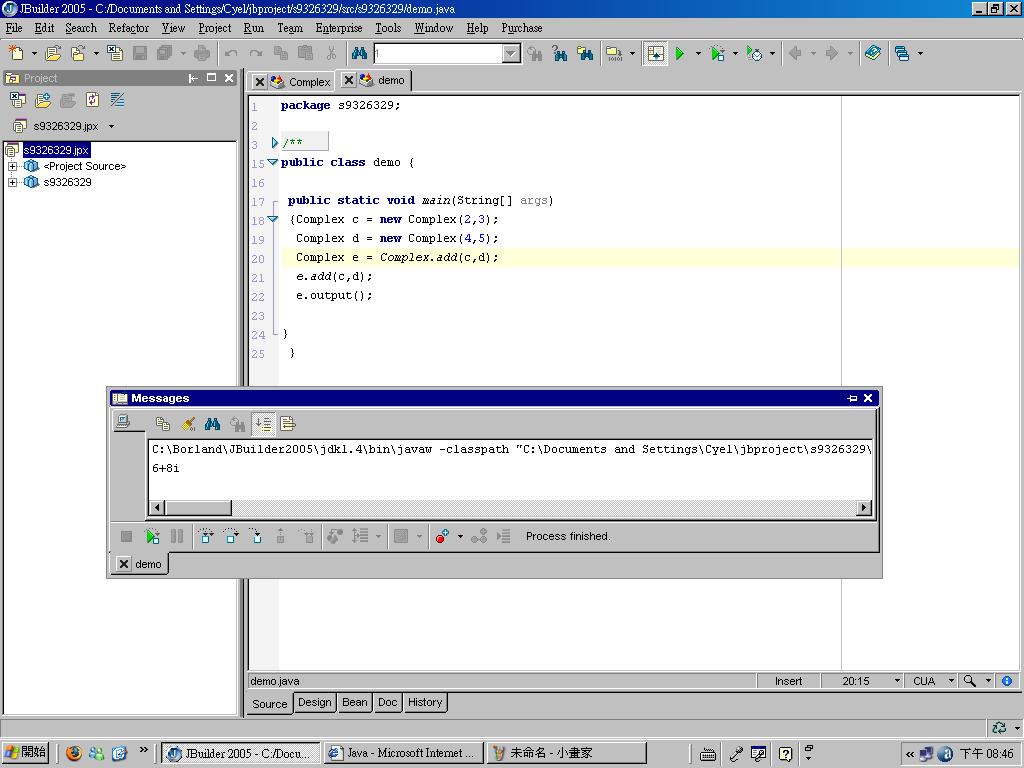1024x768 pixels.
Task: Click the Add Breakpoint red dot icon
Action: [x=442, y=536]
